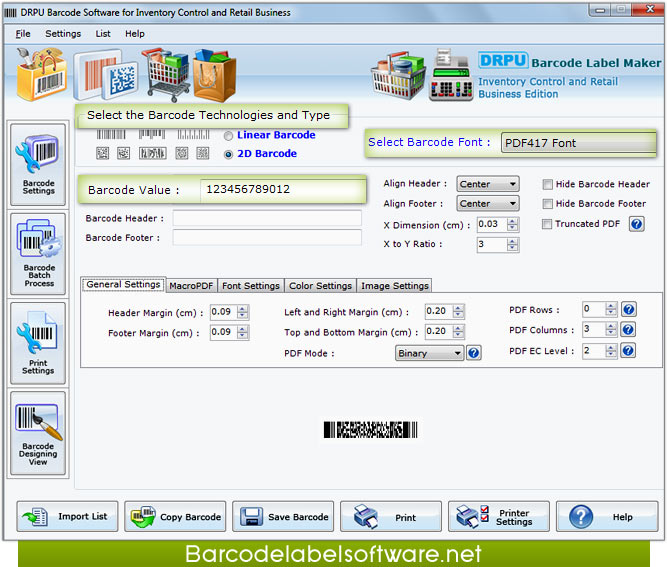Open Align Footer dropdown
667x567 pixels.
[488, 204]
